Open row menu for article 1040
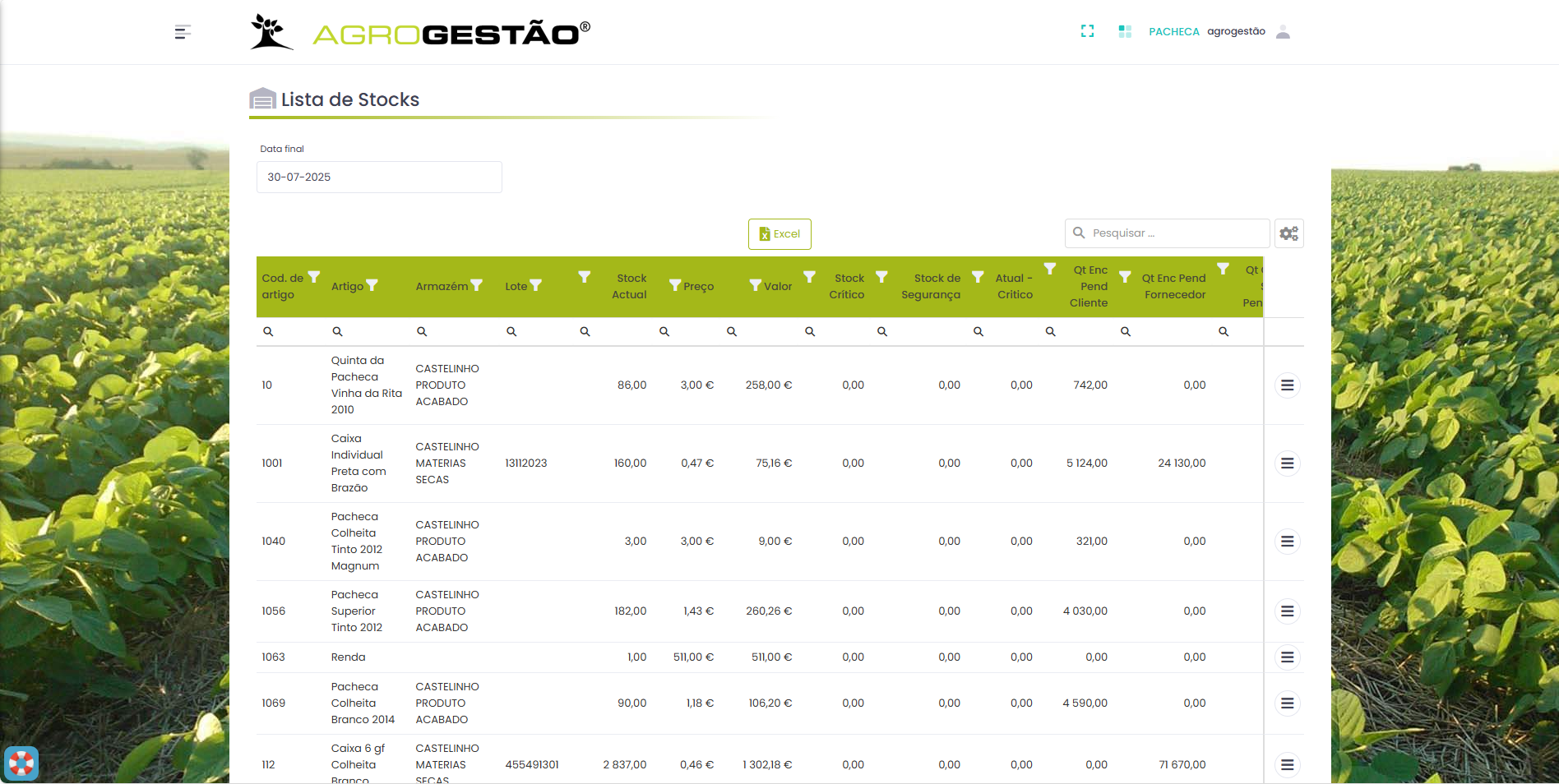Image resolution: width=1559 pixels, height=784 pixels. click(1287, 542)
